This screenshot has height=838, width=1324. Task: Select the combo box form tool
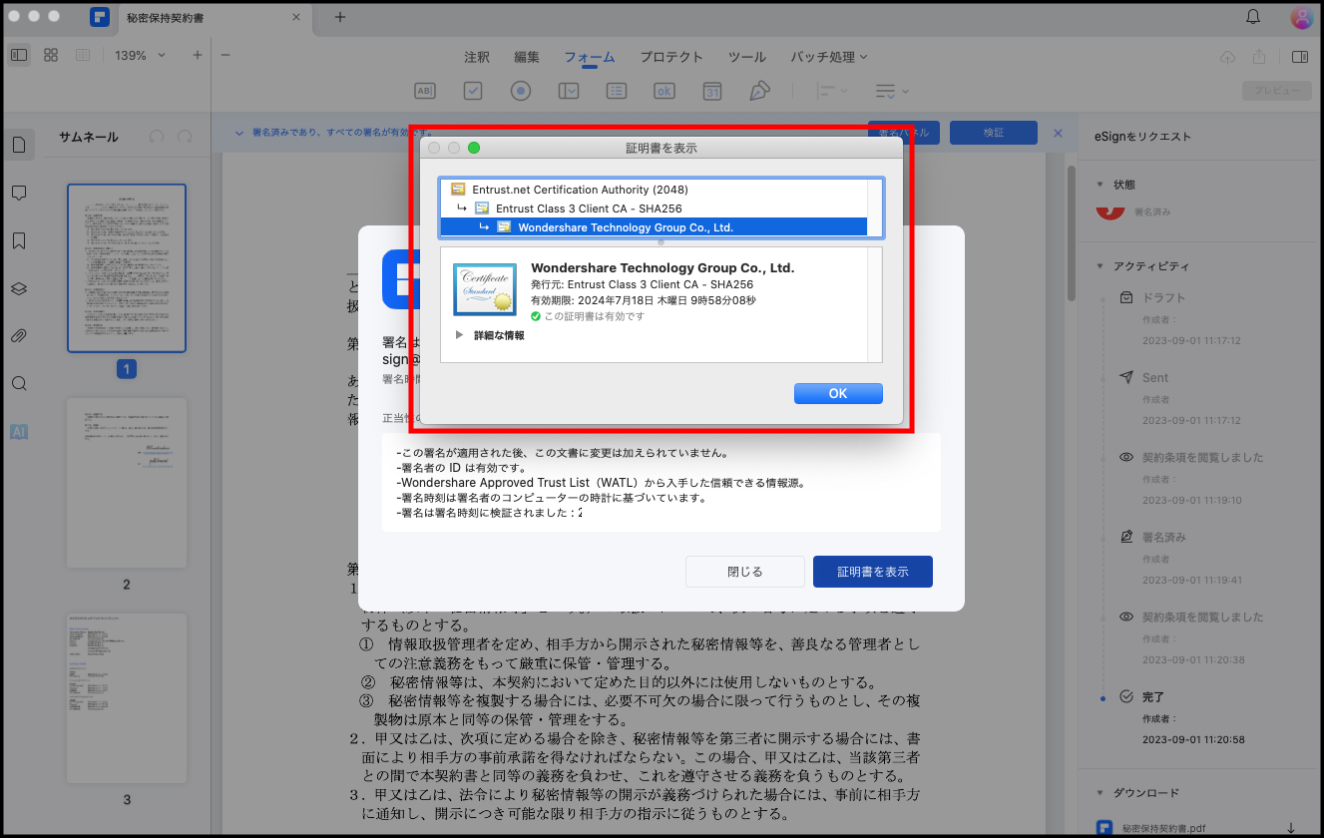(569, 91)
